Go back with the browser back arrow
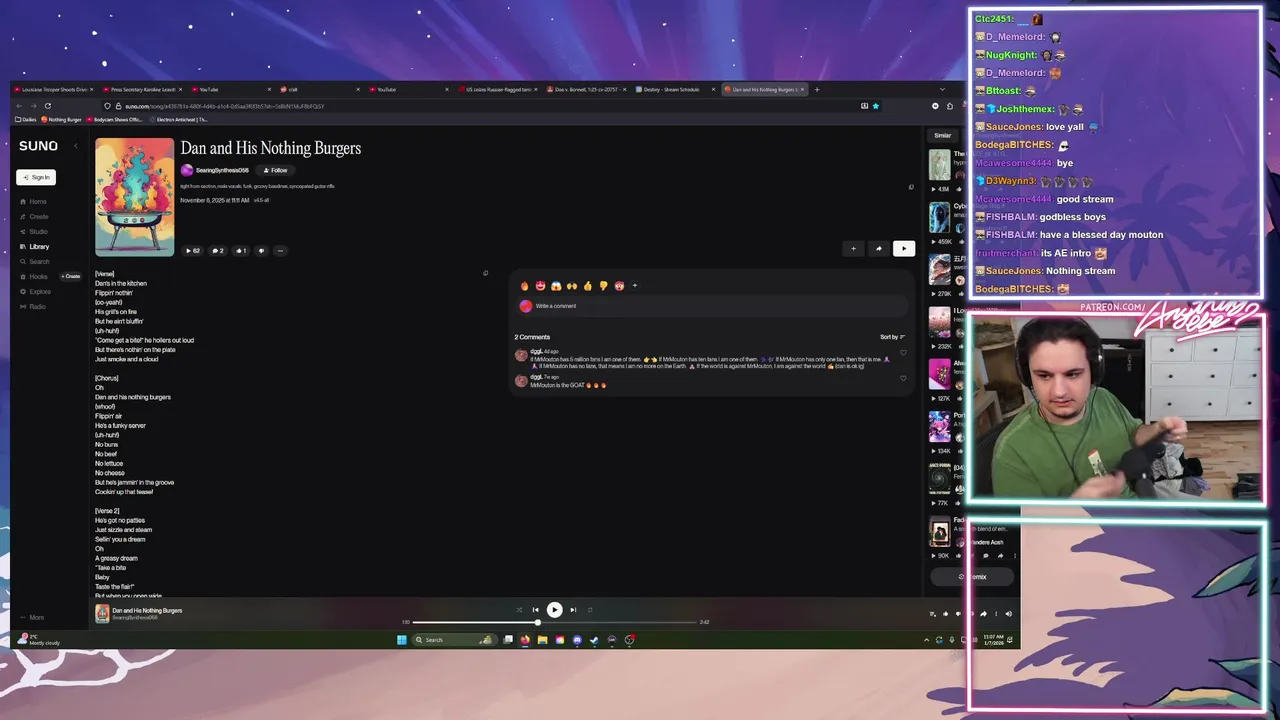This screenshot has height=720, width=1280. pyautogui.click(x=18, y=106)
